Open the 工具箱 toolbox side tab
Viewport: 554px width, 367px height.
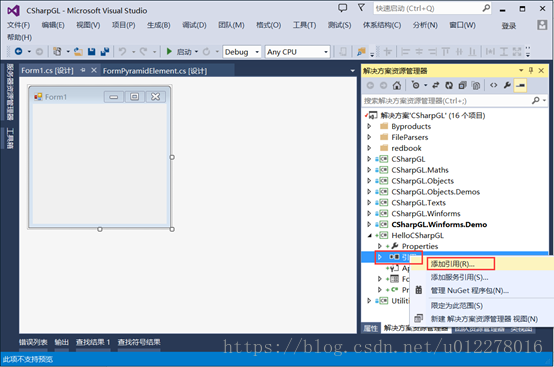coord(10,138)
